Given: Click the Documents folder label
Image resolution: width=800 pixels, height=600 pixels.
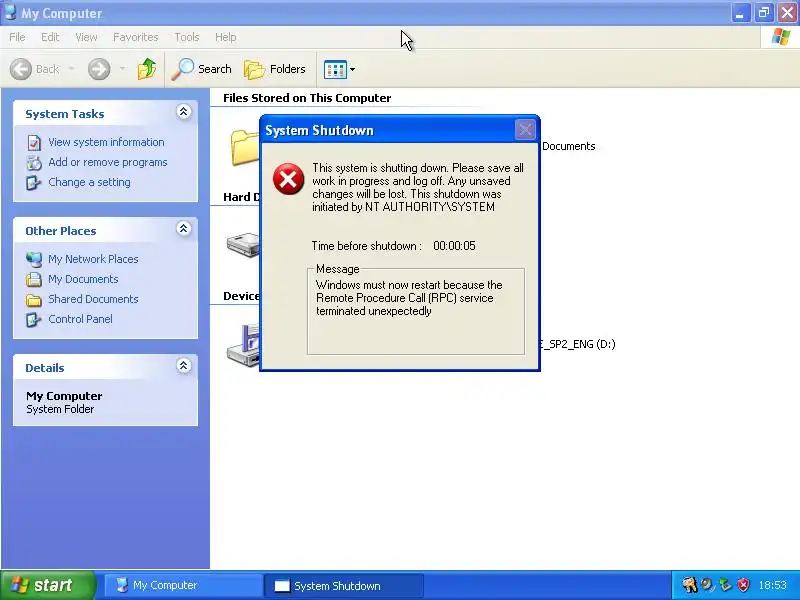Looking at the screenshot, I should click(x=569, y=146).
